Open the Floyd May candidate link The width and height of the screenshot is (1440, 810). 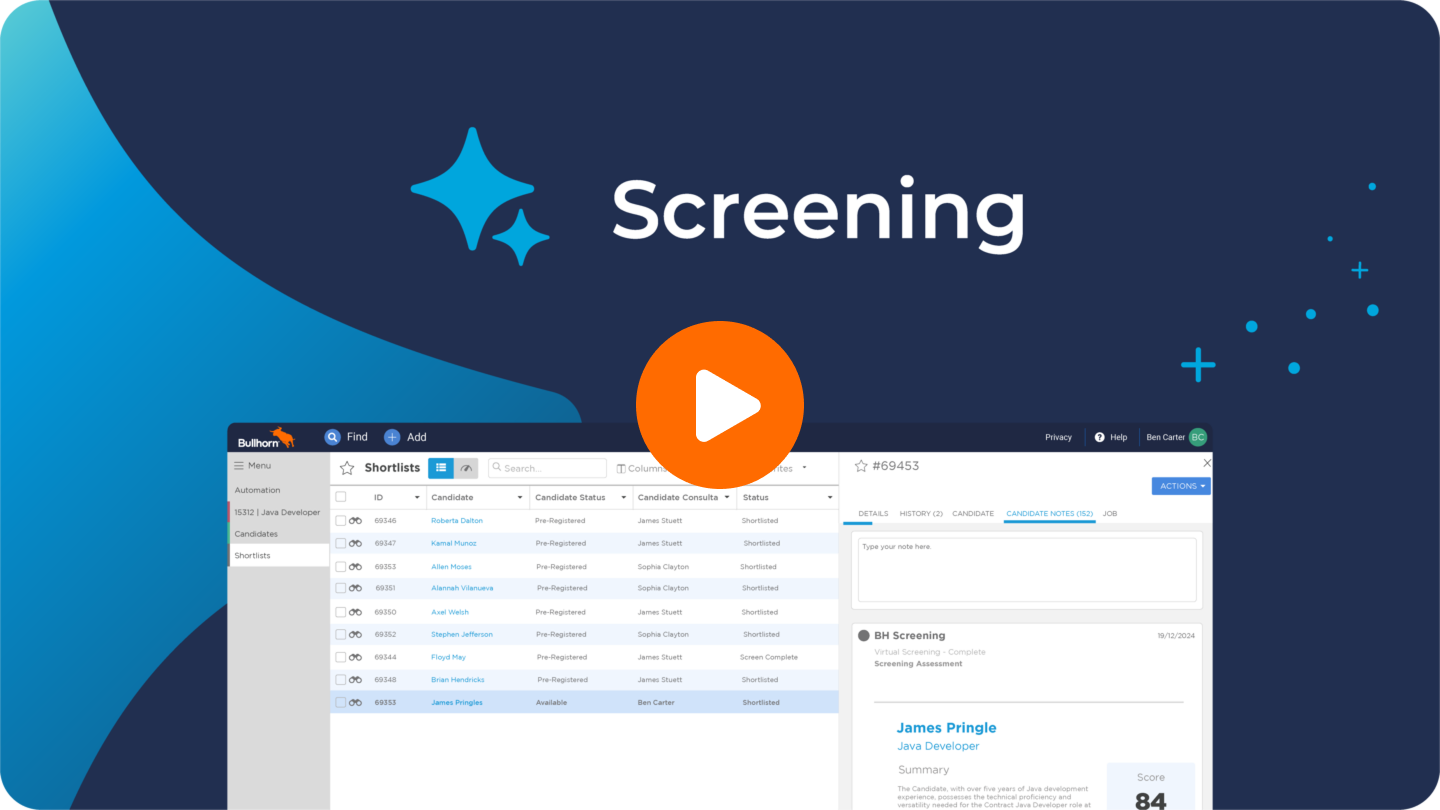point(449,658)
